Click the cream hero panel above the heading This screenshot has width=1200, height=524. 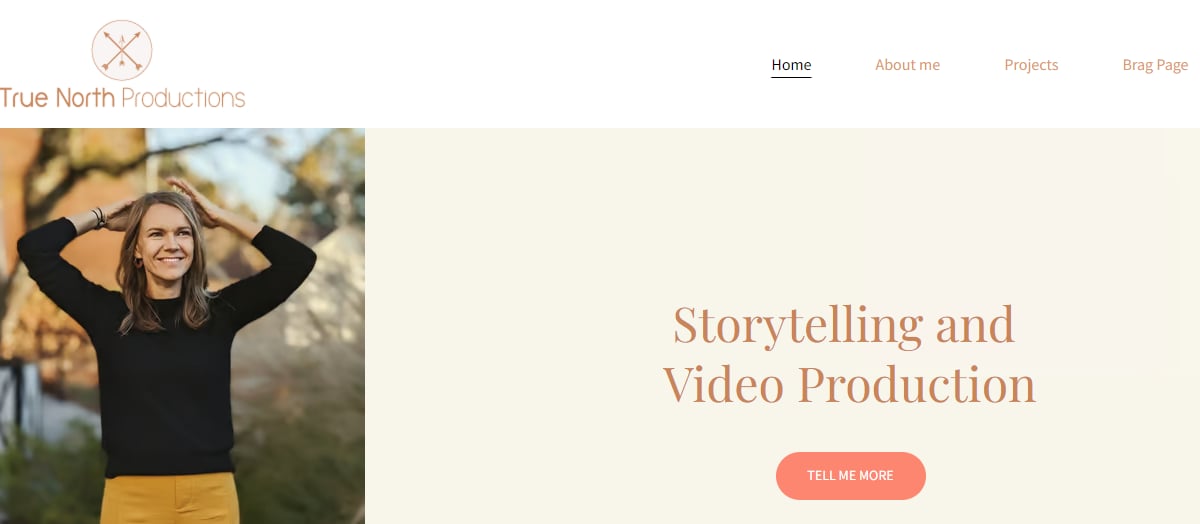pyautogui.click(x=782, y=210)
